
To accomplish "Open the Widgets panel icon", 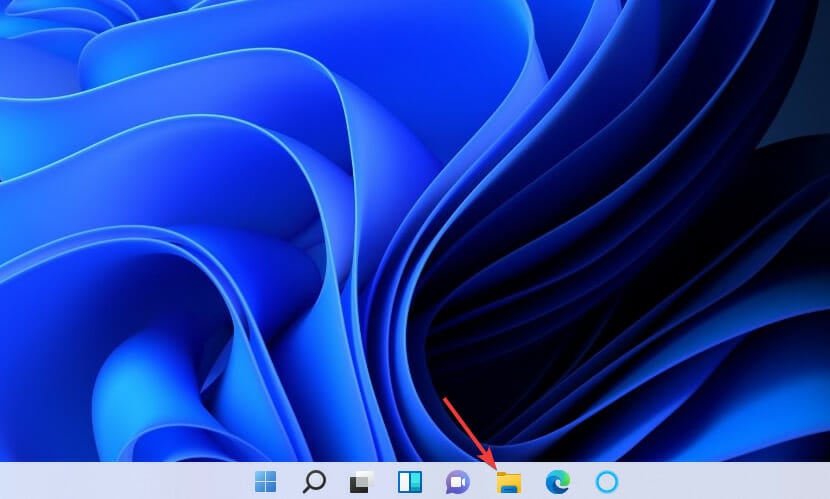I will click(410, 482).
